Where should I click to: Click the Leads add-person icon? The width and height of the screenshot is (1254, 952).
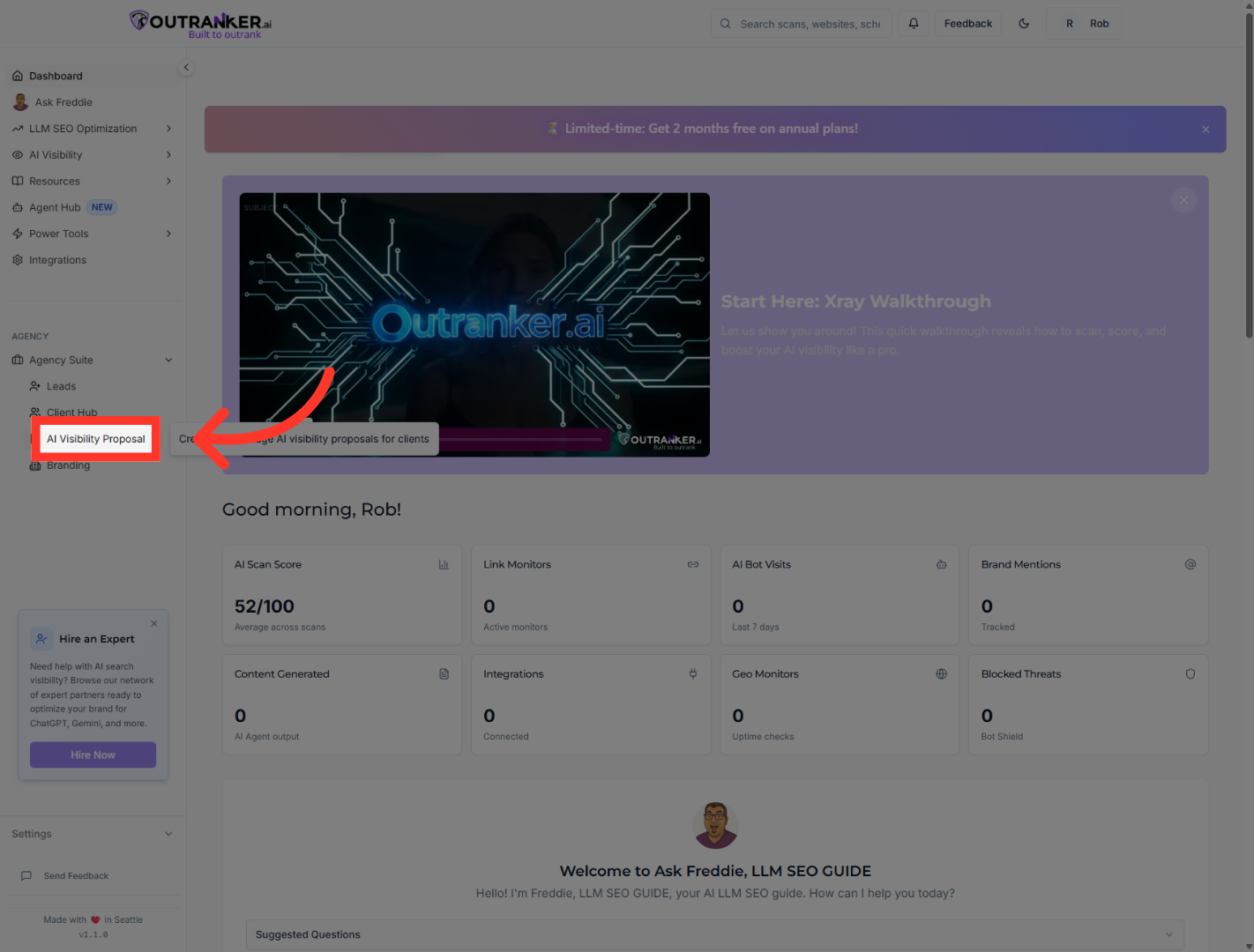click(35, 386)
